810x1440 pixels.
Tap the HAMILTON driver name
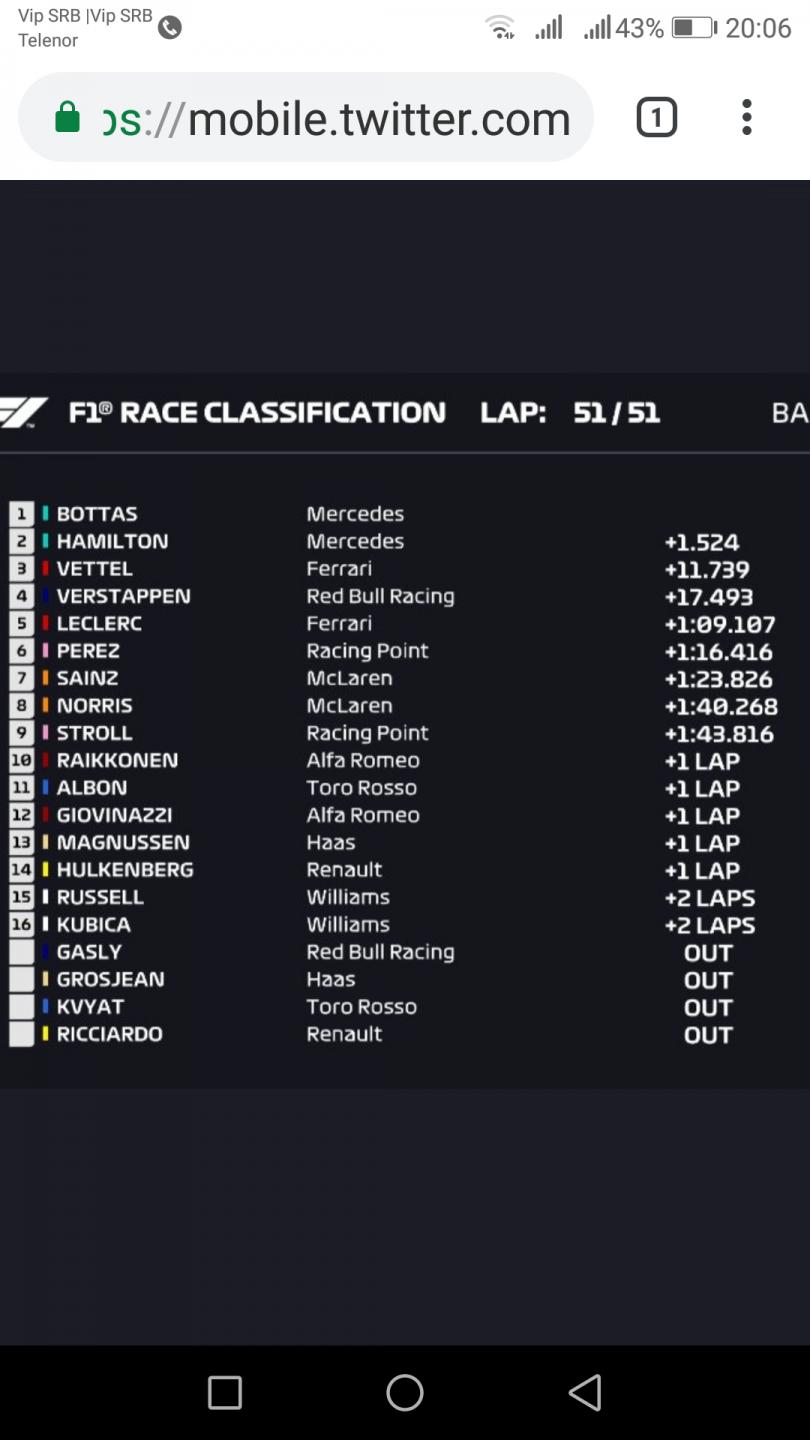click(x=112, y=541)
